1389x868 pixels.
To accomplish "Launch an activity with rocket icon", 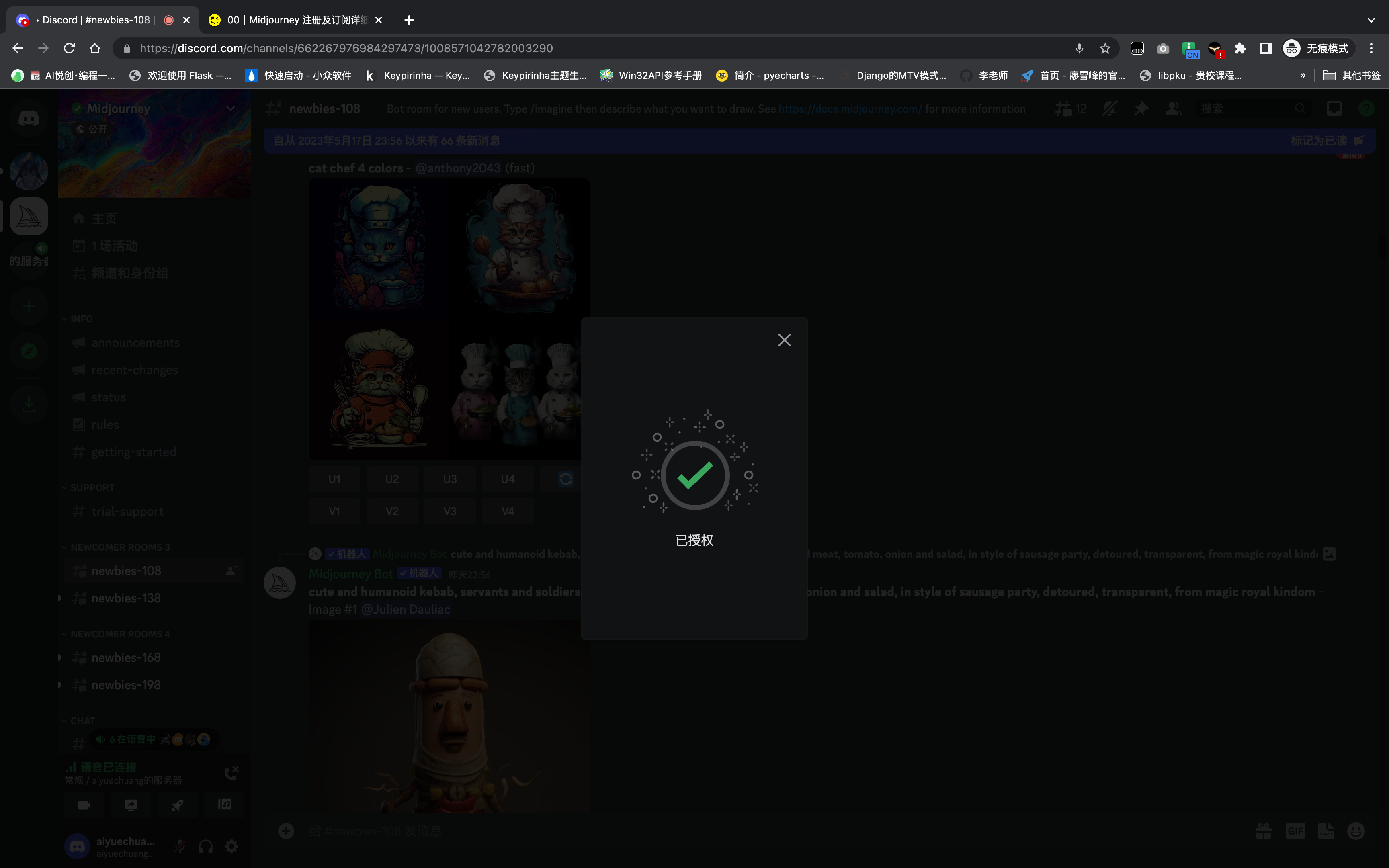I will [x=177, y=805].
